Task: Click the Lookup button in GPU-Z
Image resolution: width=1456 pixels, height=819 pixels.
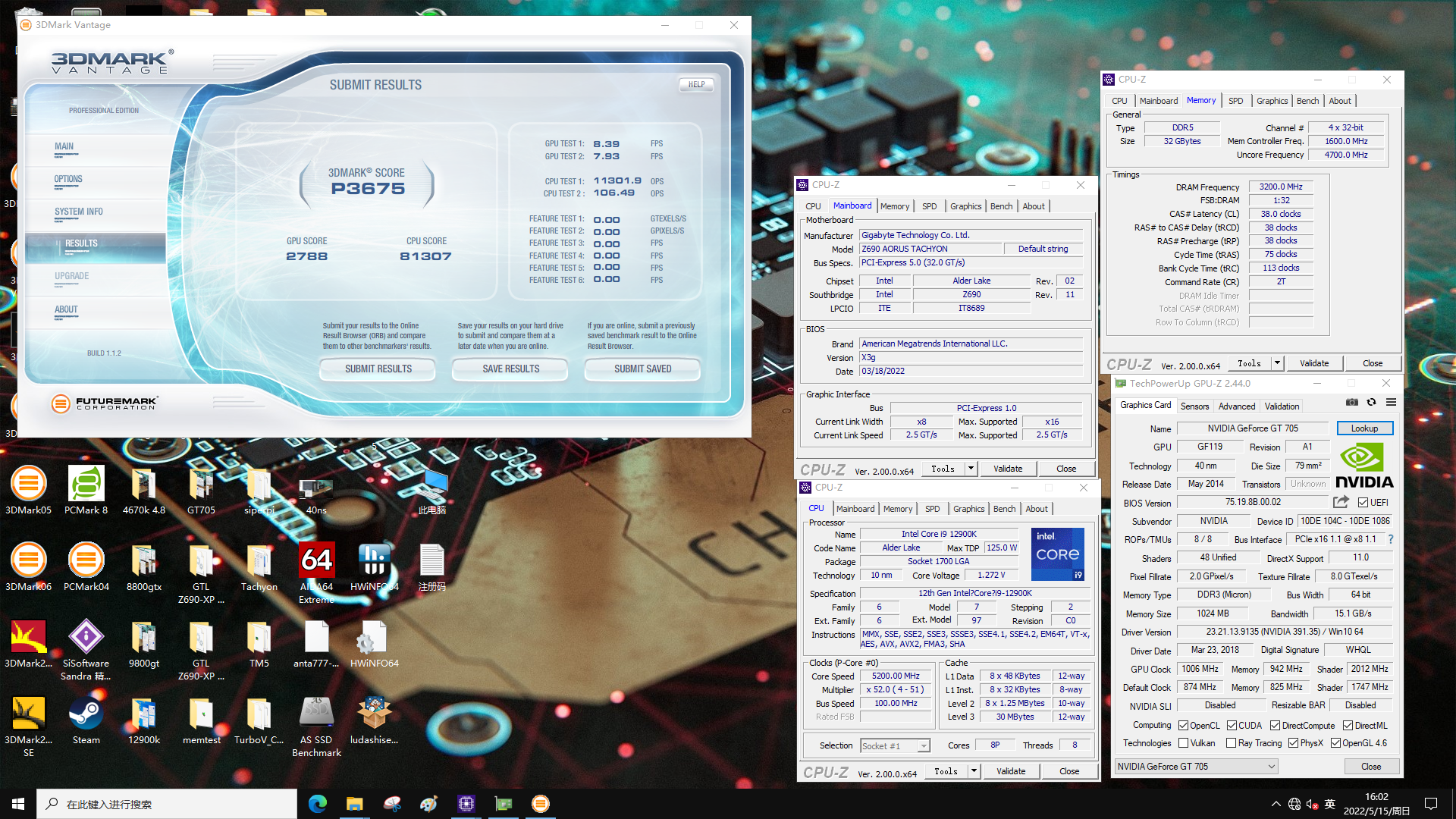Action: click(x=1364, y=428)
